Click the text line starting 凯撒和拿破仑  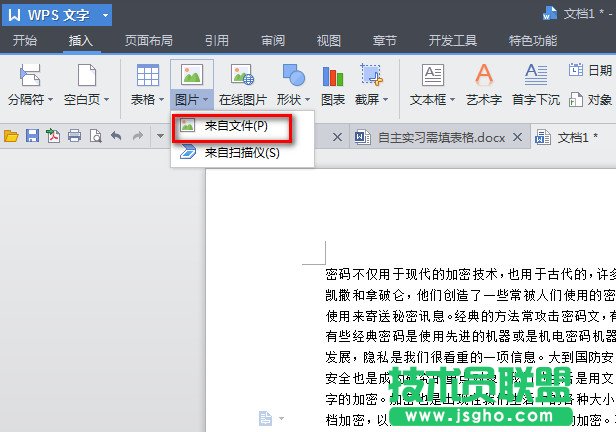click(471, 295)
